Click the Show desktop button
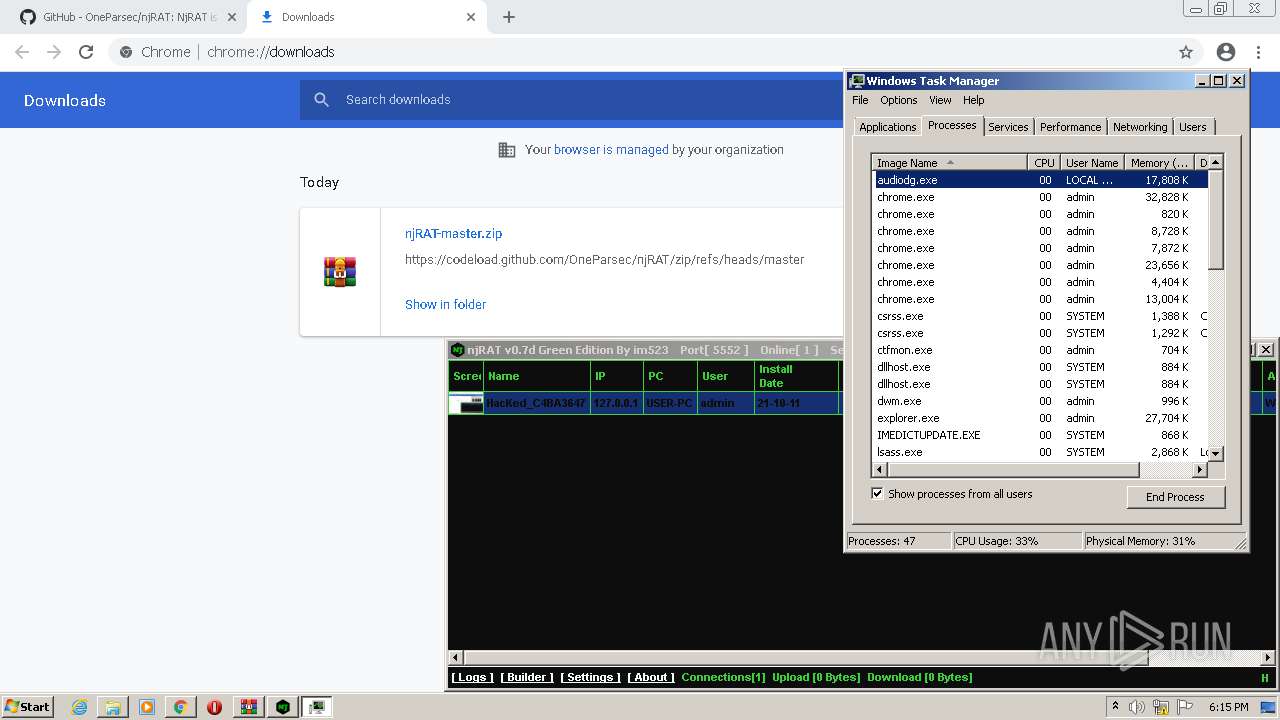 [1268, 707]
